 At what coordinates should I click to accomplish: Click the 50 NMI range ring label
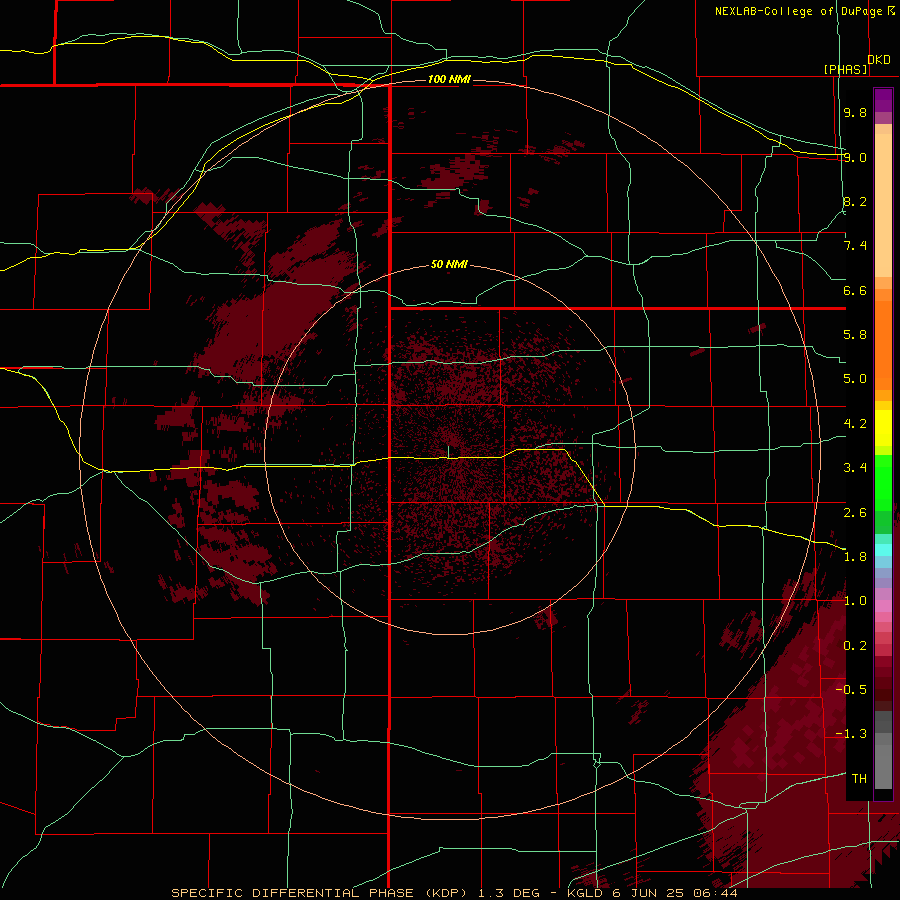tap(449, 264)
